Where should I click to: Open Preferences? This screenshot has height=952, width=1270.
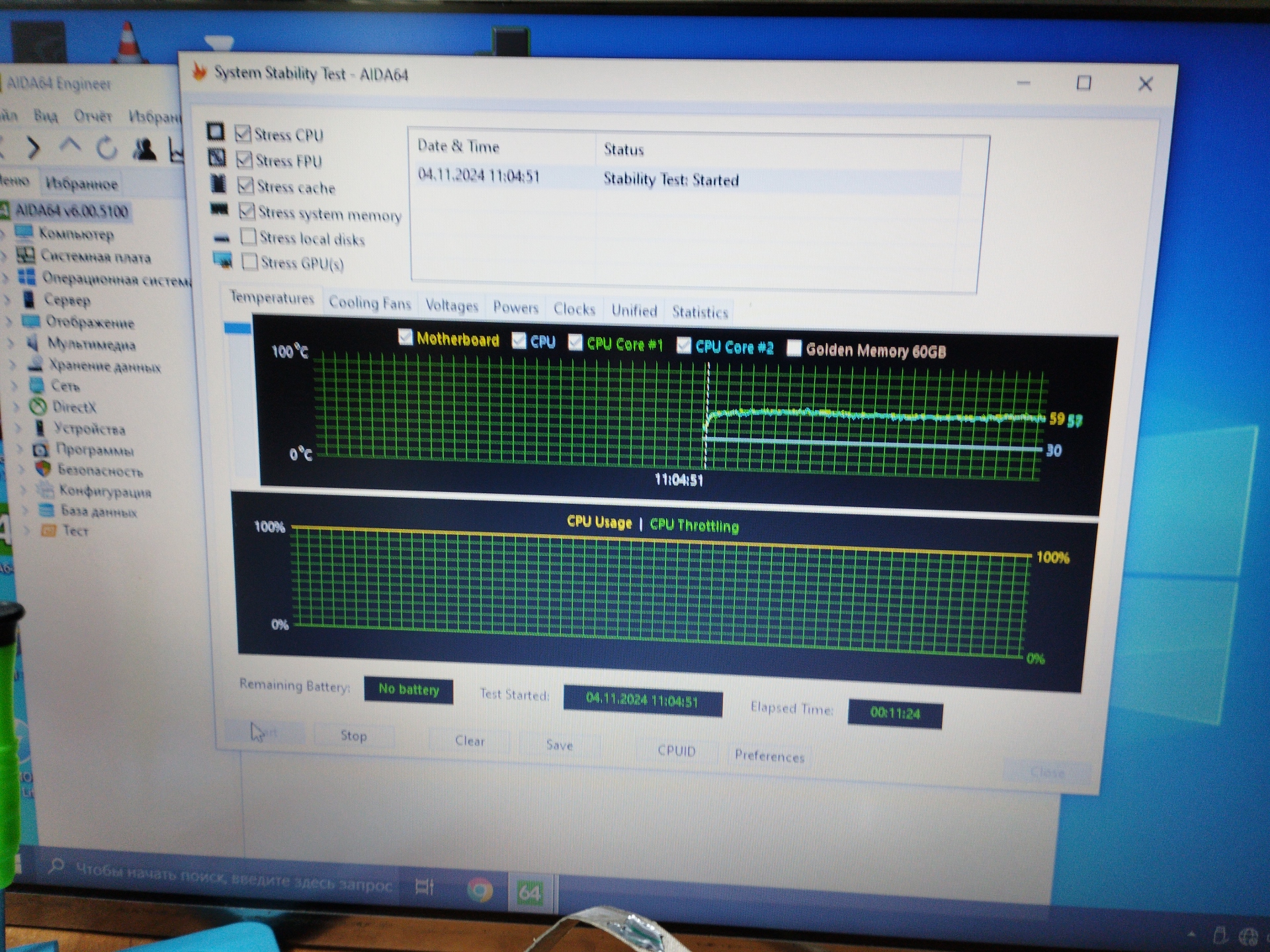pyautogui.click(x=769, y=755)
